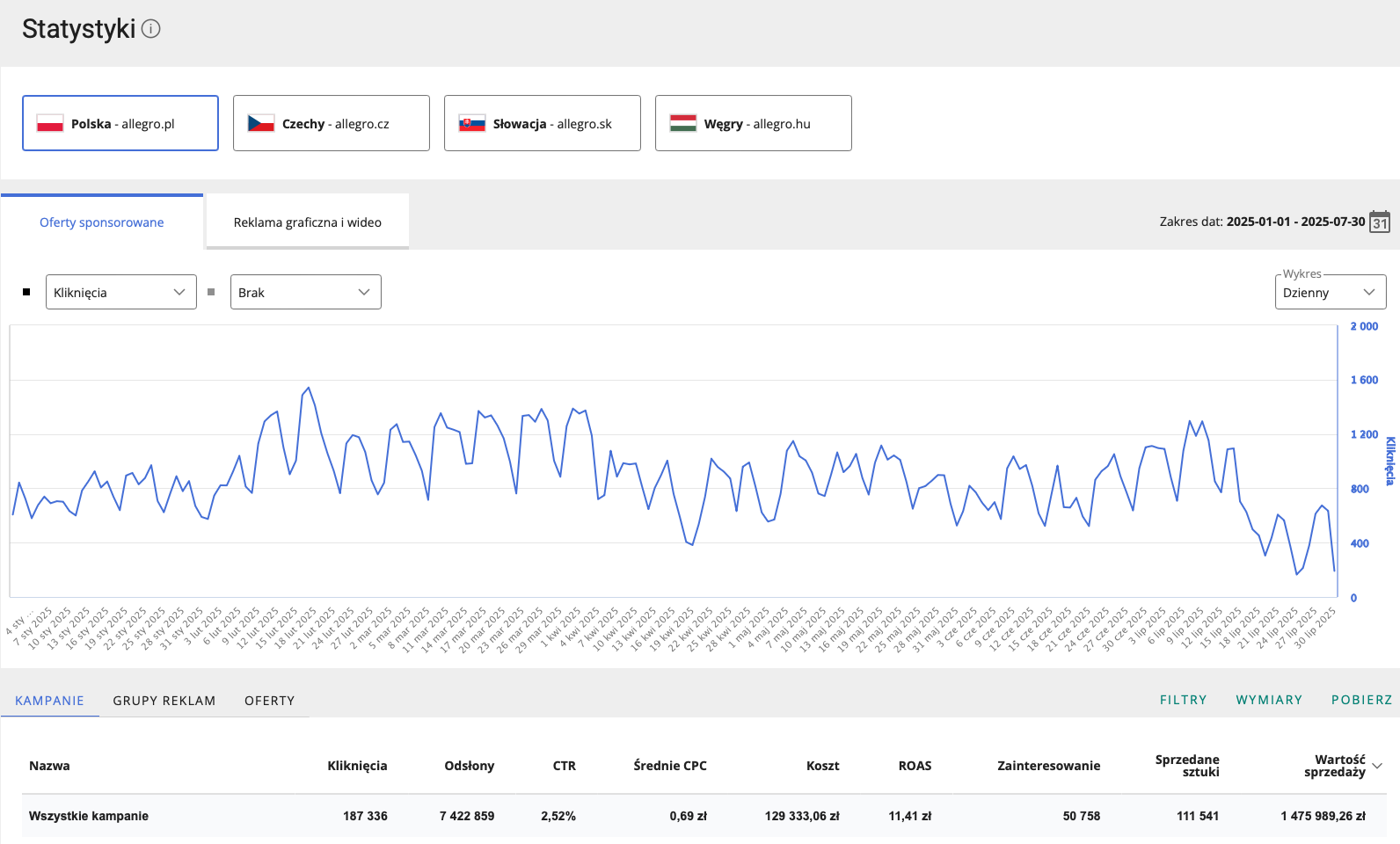The width and height of the screenshot is (1400, 844).
Task: Sort by Wartość sprzedaży column arrow
Action: click(1377, 766)
